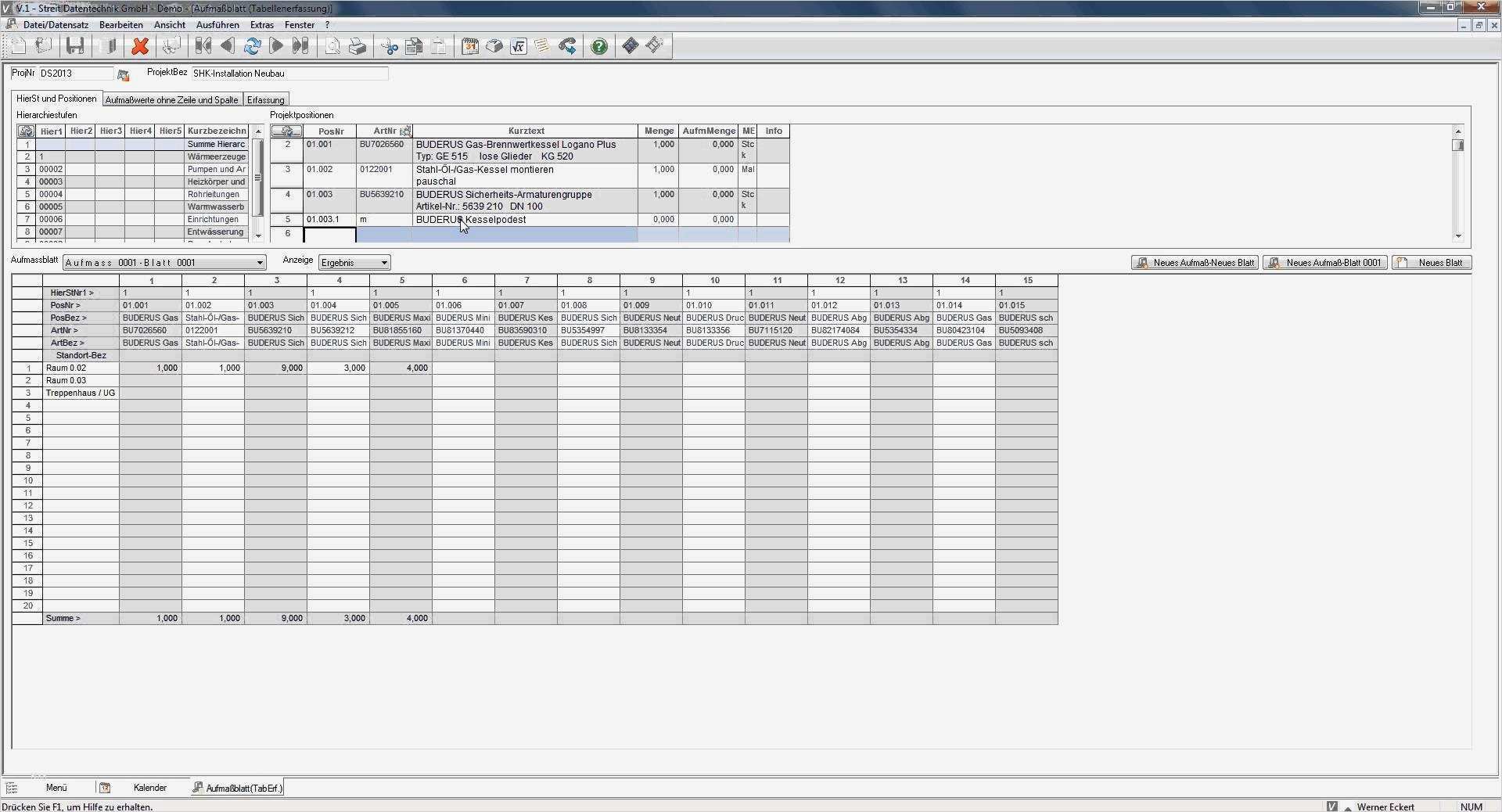Open the Ansicht menu

[x=170, y=25]
